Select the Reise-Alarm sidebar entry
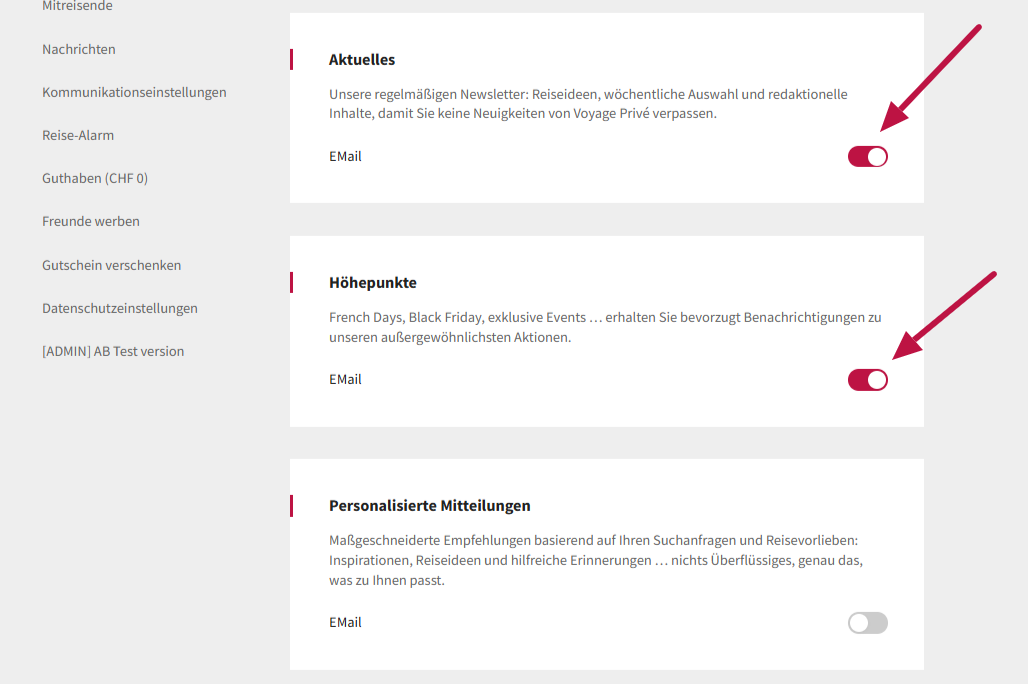 coord(78,135)
